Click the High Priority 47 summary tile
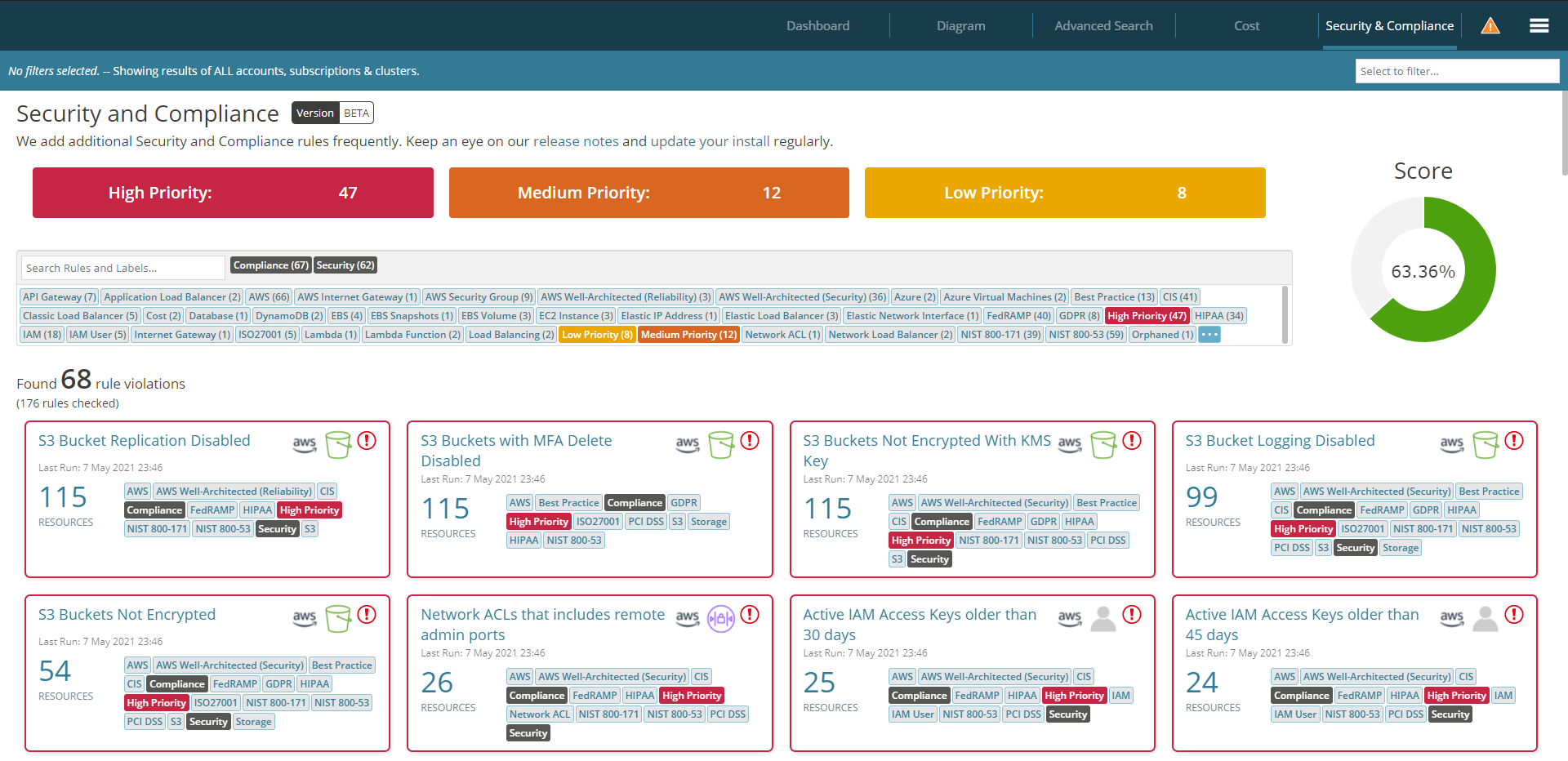 point(233,193)
